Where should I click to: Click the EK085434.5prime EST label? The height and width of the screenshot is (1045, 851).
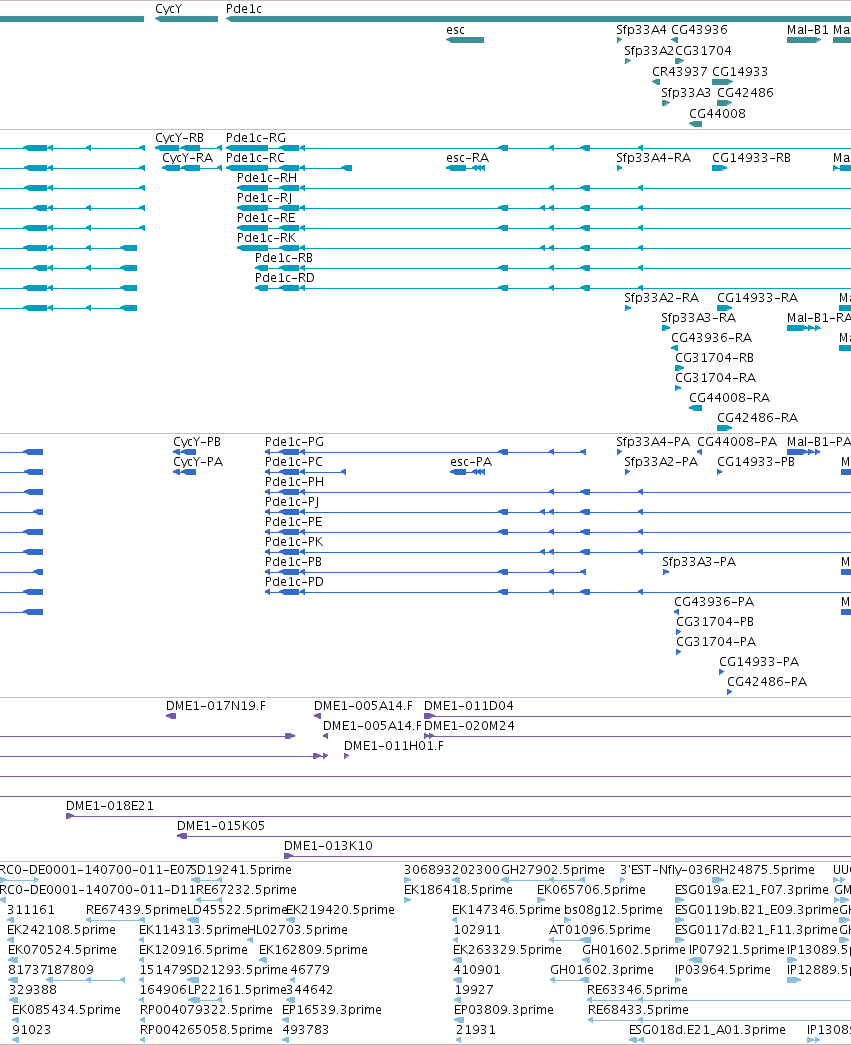(x=67, y=1010)
